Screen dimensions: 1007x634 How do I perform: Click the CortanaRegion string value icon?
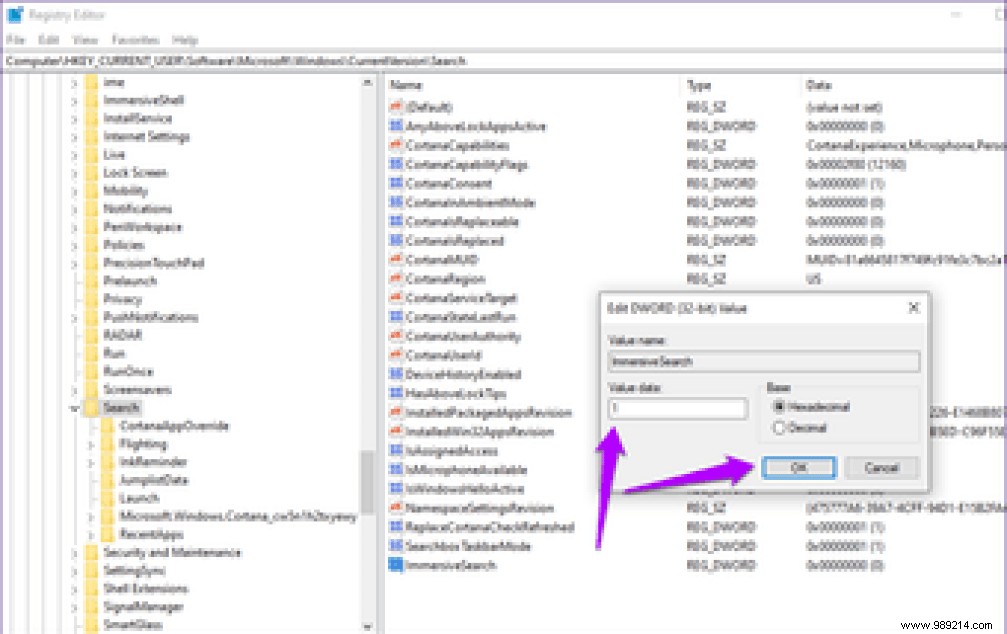395,279
